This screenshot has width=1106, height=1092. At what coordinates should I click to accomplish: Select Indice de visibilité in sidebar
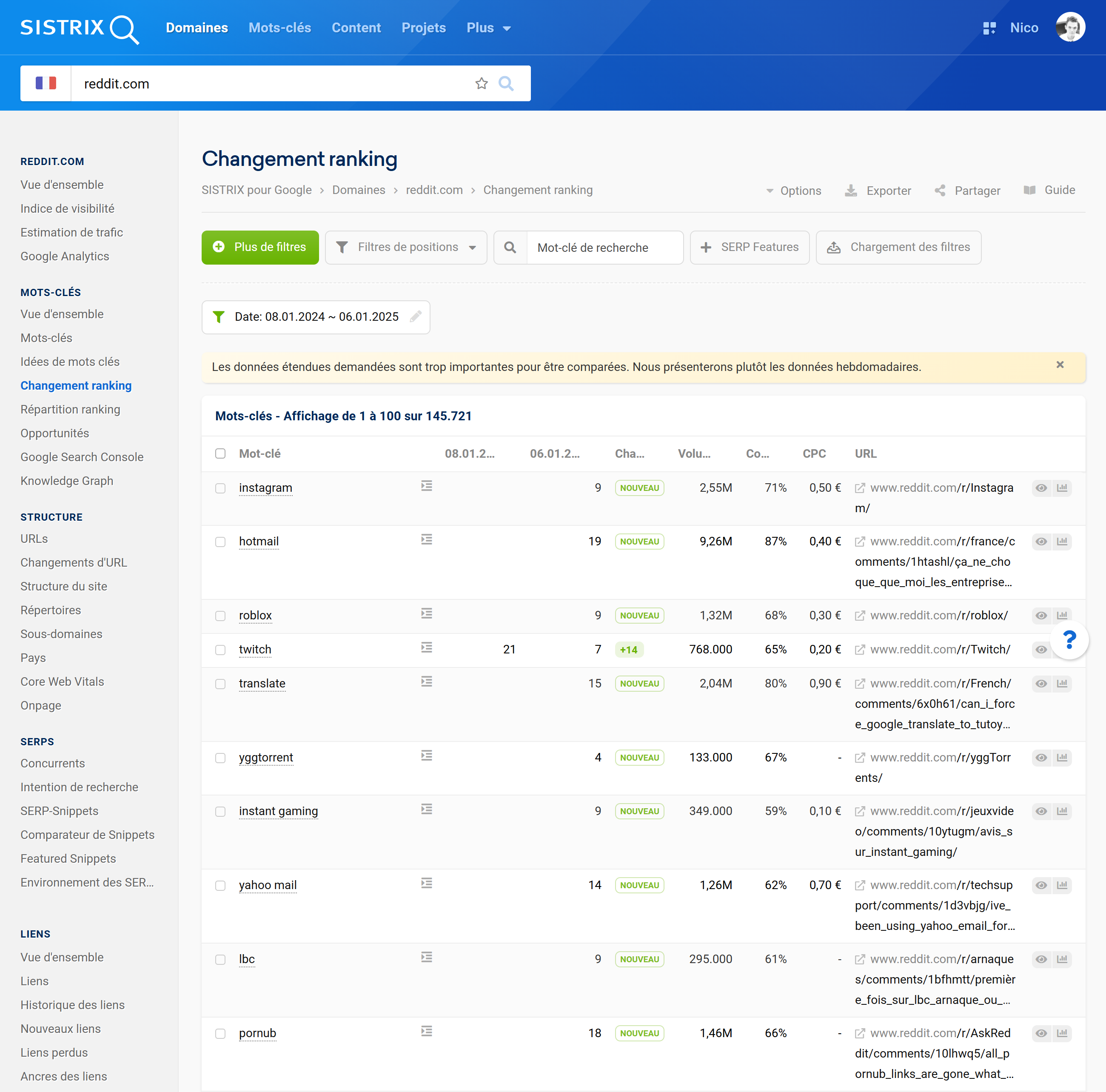68,209
